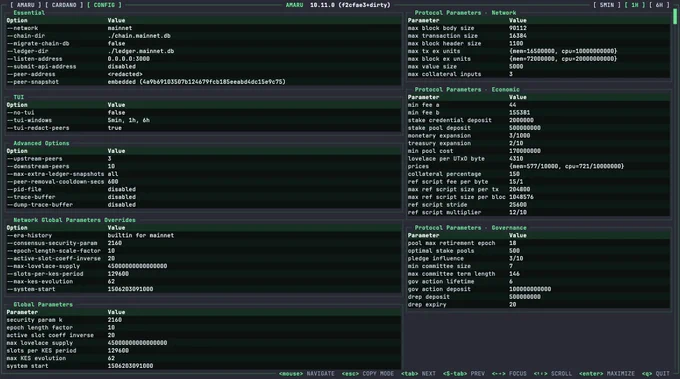
Task: Focus the Advanced Options panel title
Action: pos(41,143)
